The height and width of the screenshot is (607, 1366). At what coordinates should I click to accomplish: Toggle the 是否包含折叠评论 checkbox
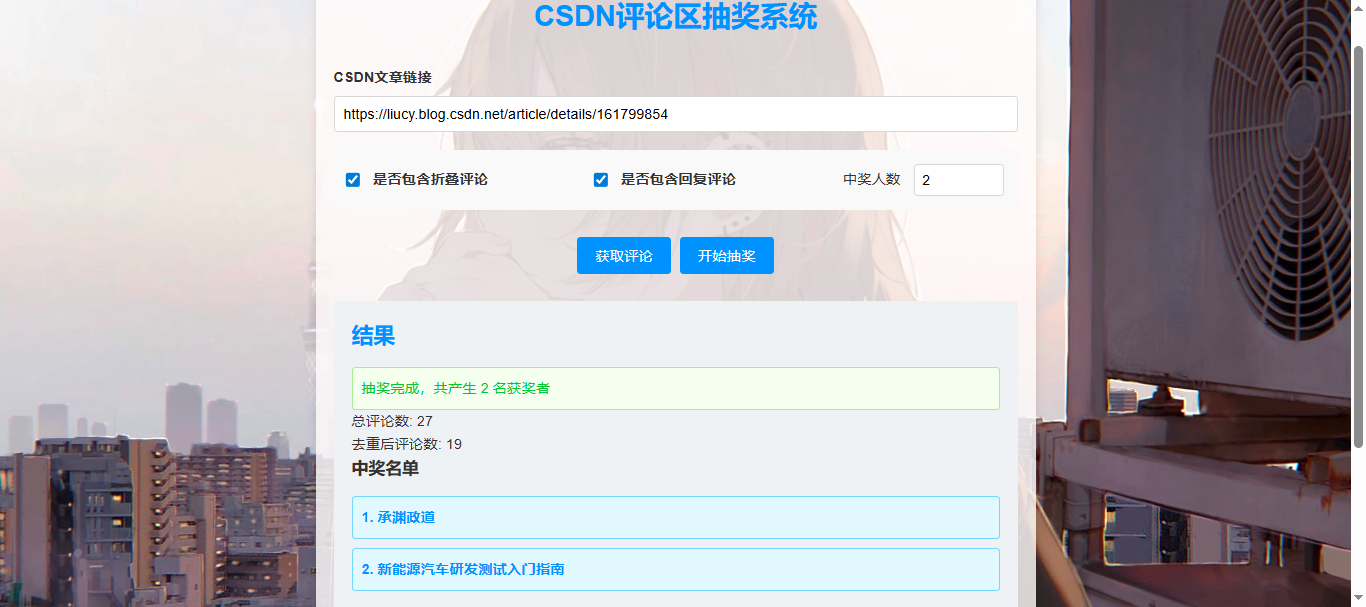tap(353, 180)
